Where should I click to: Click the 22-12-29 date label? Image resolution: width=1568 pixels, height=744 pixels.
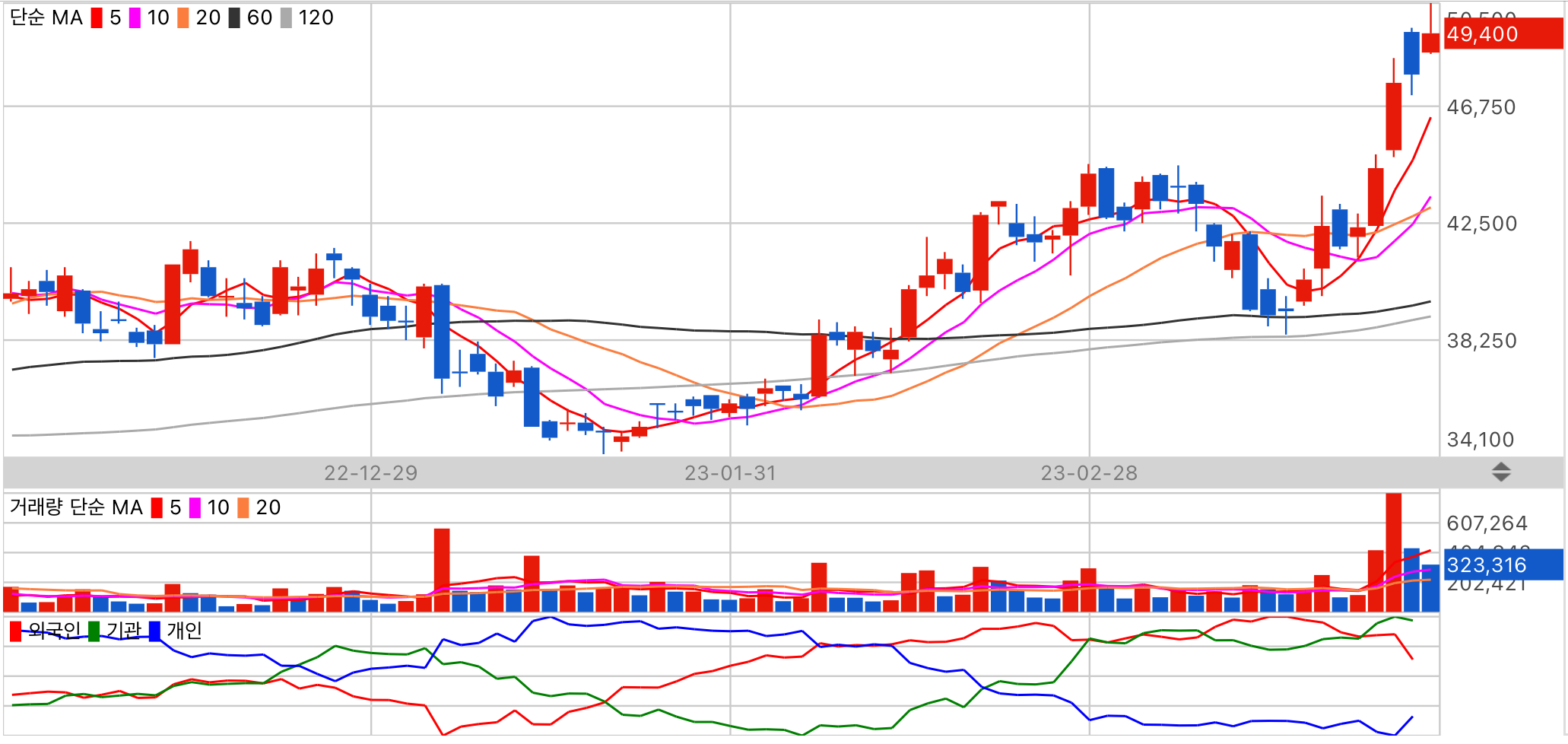coord(371,473)
